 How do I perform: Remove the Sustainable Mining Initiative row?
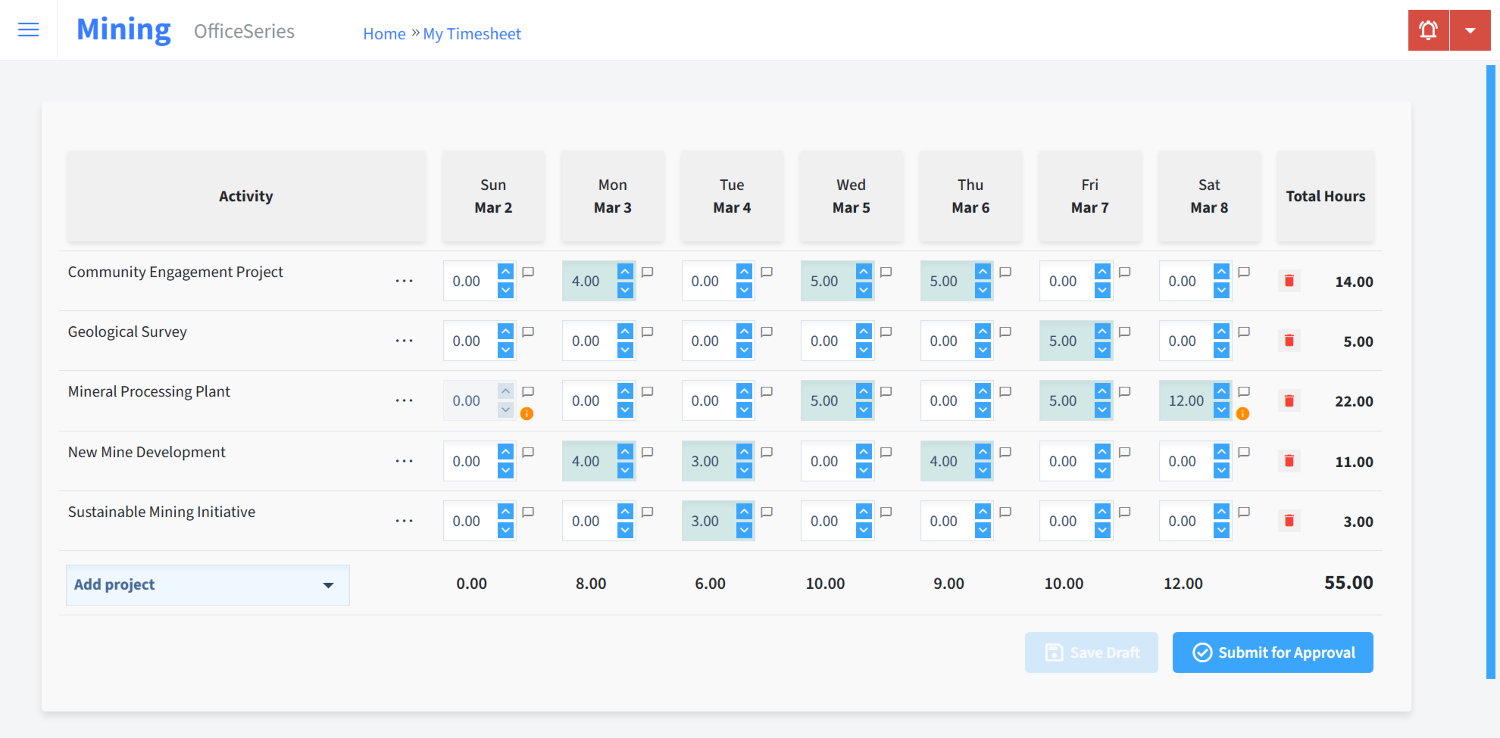(x=1288, y=520)
